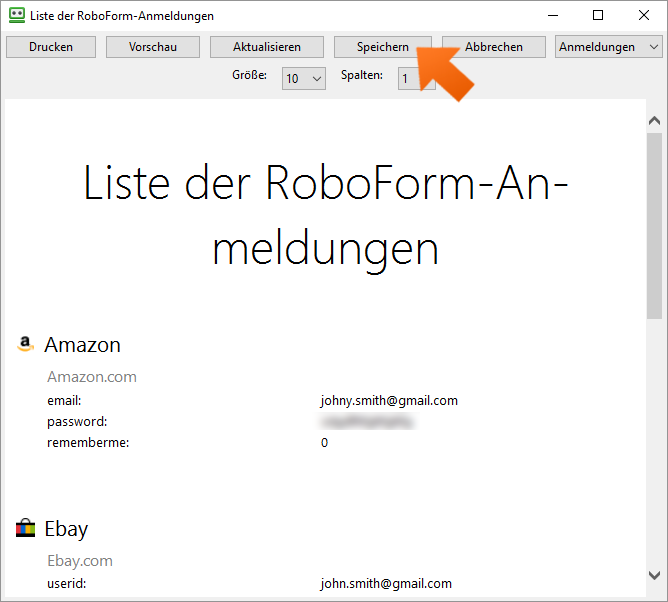Maximize the RoboForm window
The image size is (668, 602).
tap(598, 15)
